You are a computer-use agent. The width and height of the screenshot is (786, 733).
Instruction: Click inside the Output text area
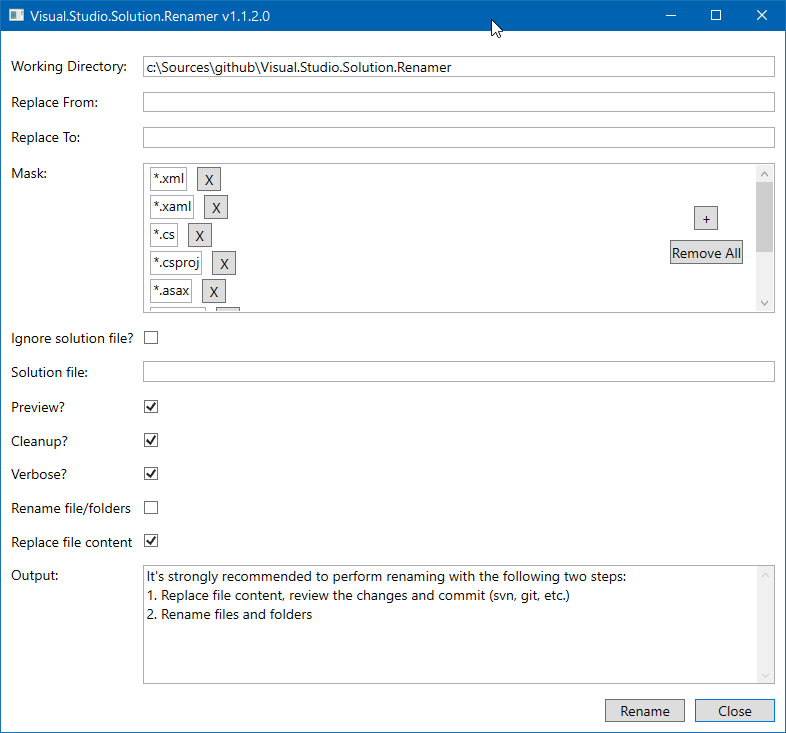coord(450,625)
